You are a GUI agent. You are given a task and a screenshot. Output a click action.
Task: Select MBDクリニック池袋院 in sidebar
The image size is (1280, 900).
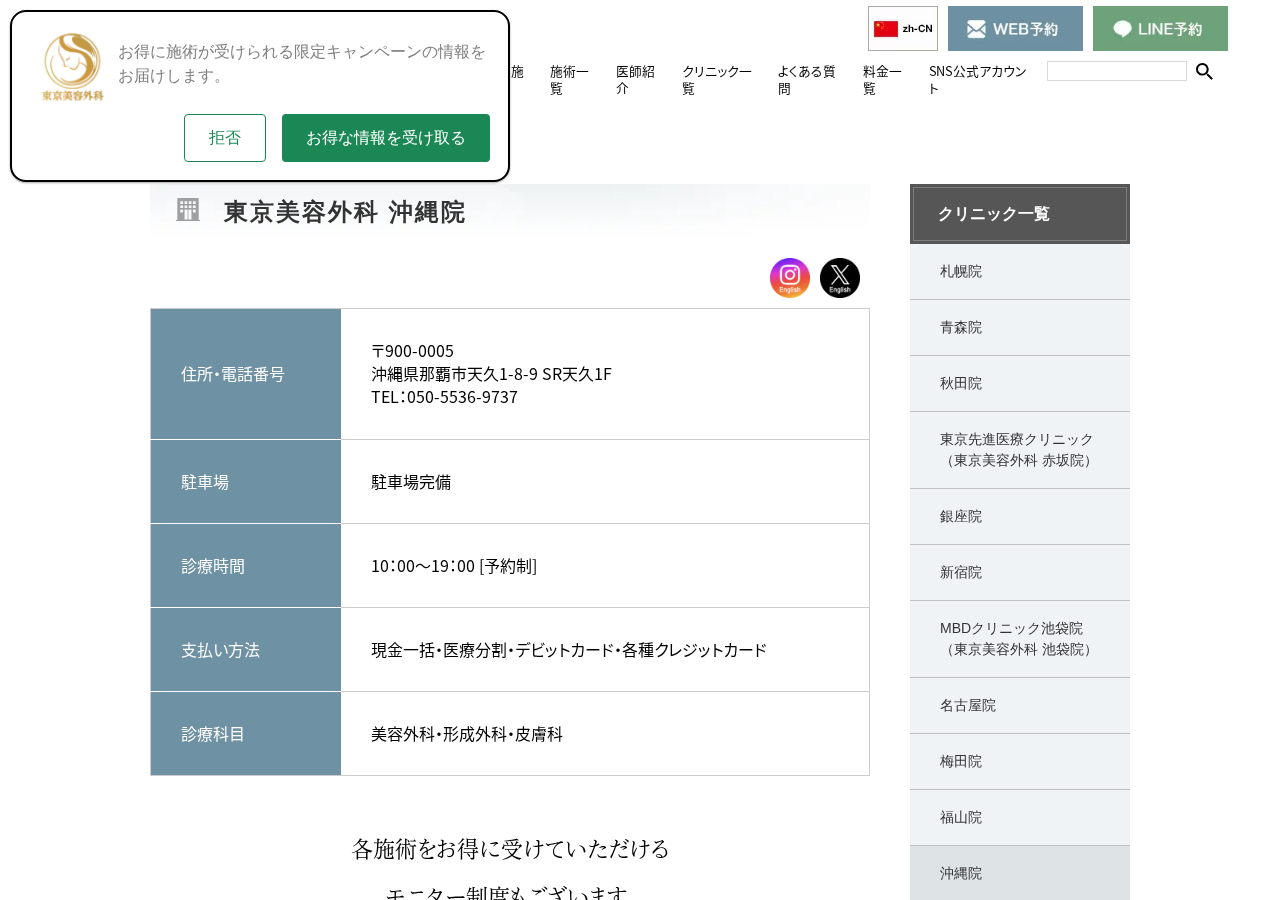click(x=1020, y=639)
